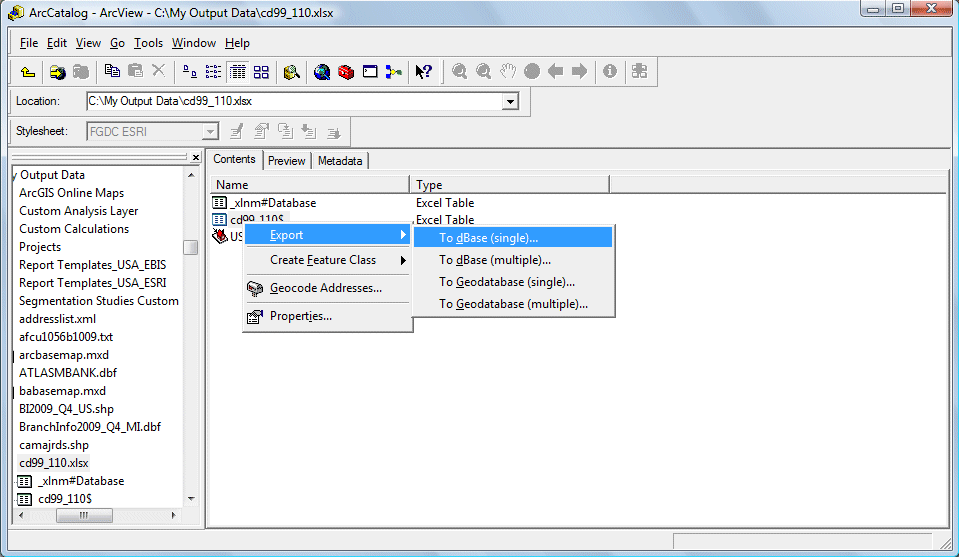Click the Export context menu entry
The width and height of the screenshot is (959, 557).
(x=327, y=235)
